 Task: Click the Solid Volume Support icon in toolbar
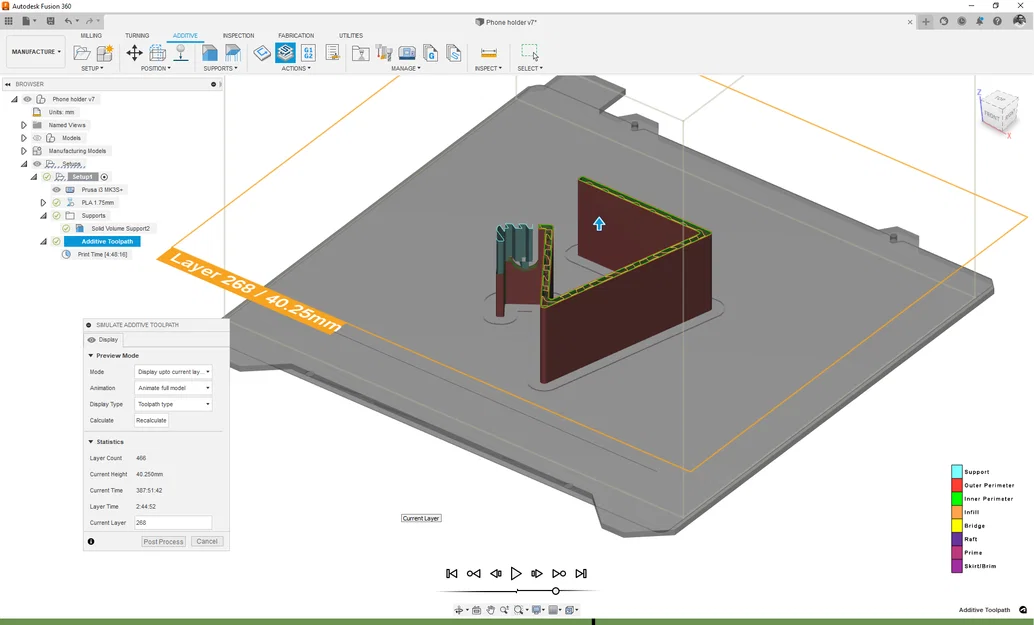point(209,53)
